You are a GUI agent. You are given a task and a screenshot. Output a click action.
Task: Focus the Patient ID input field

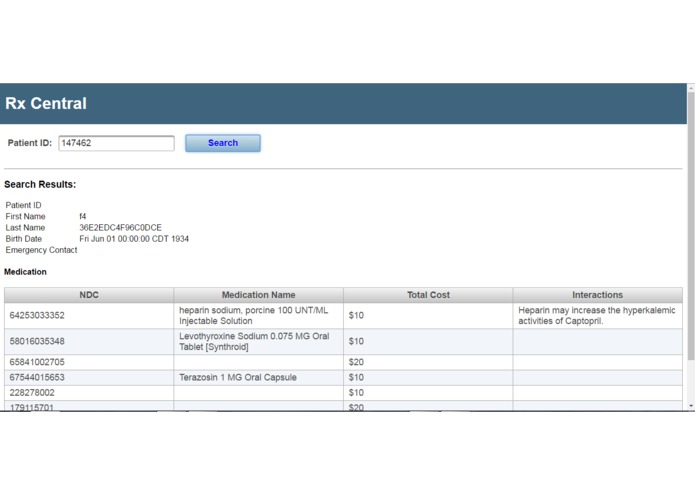click(x=116, y=143)
